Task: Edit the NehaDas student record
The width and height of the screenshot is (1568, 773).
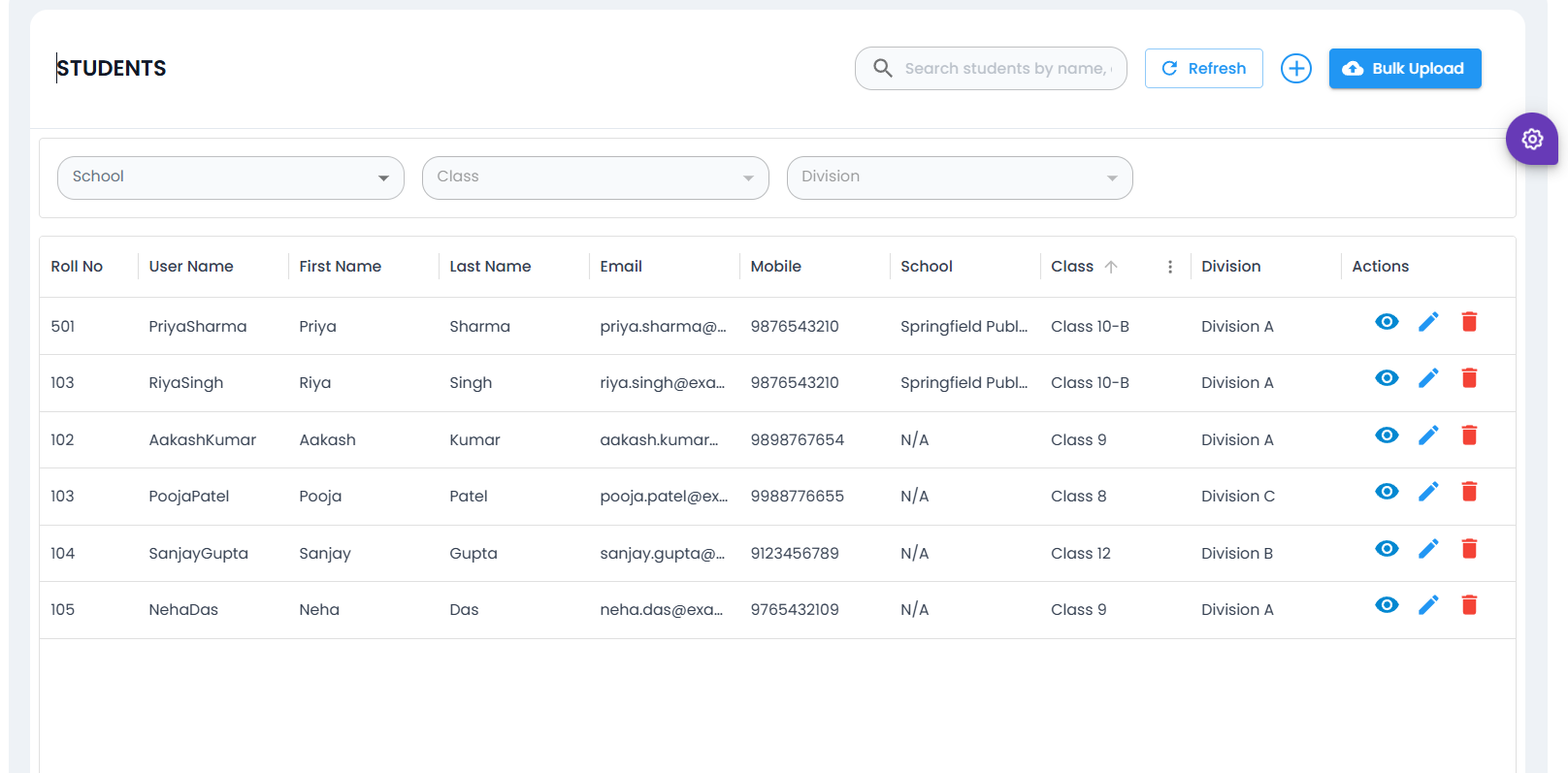Action: coord(1428,605)
